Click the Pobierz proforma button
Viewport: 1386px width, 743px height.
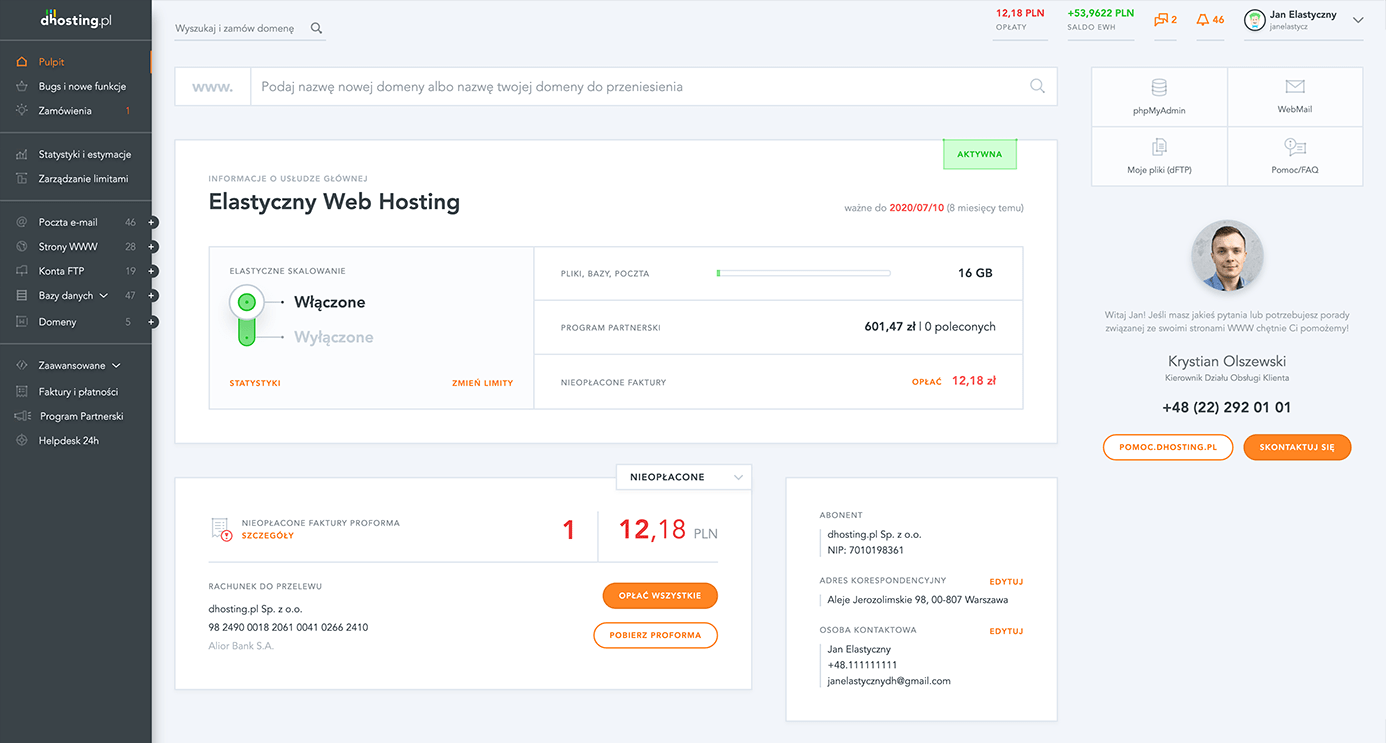656,635
